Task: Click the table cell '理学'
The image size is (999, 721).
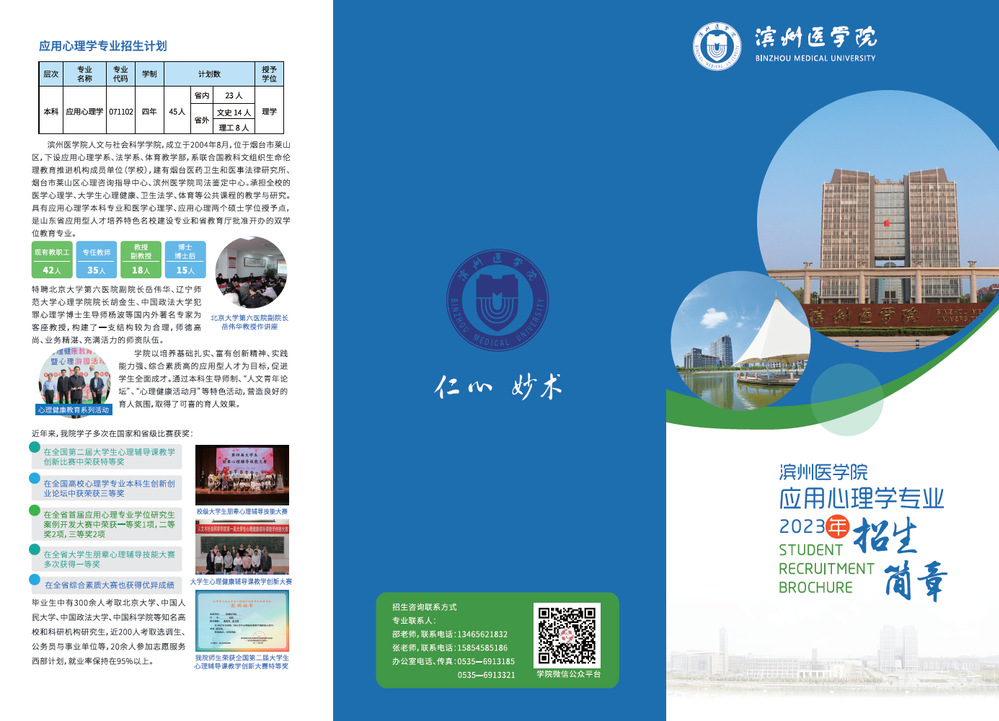Action: point(270,111)
